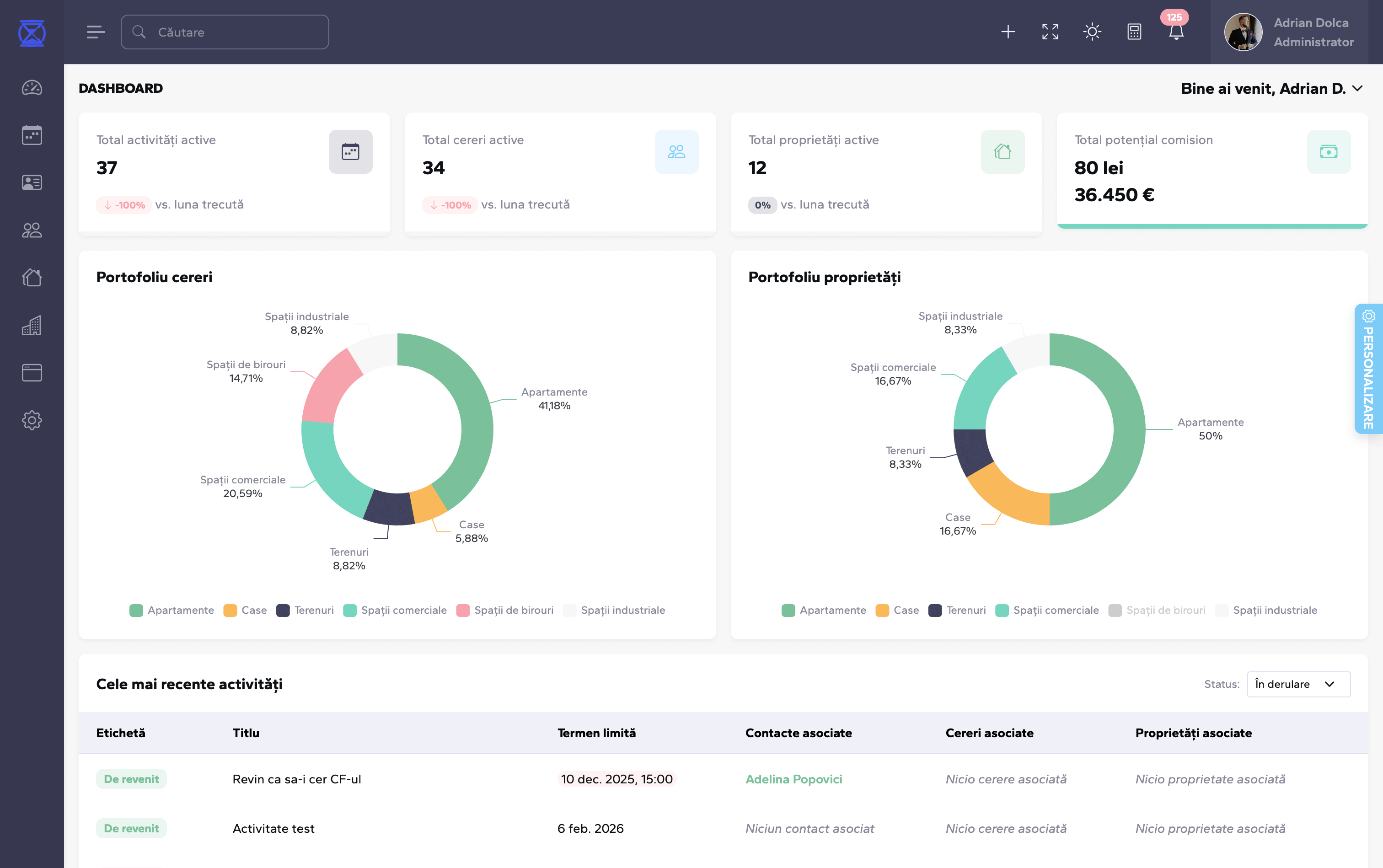Toggle Spații de birouri in properties legend

point(1165,610)
